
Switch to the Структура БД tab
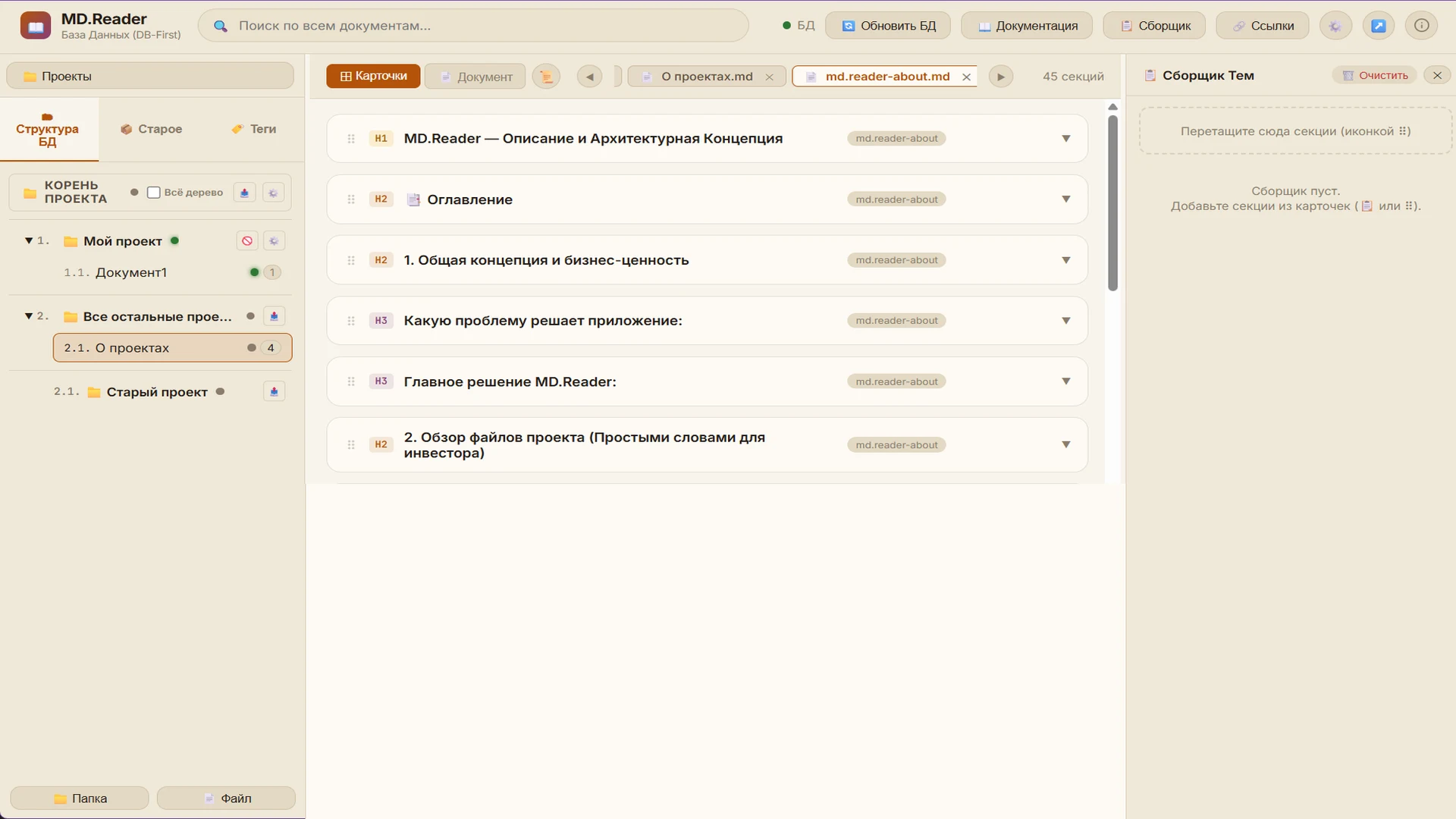(49, 130)
